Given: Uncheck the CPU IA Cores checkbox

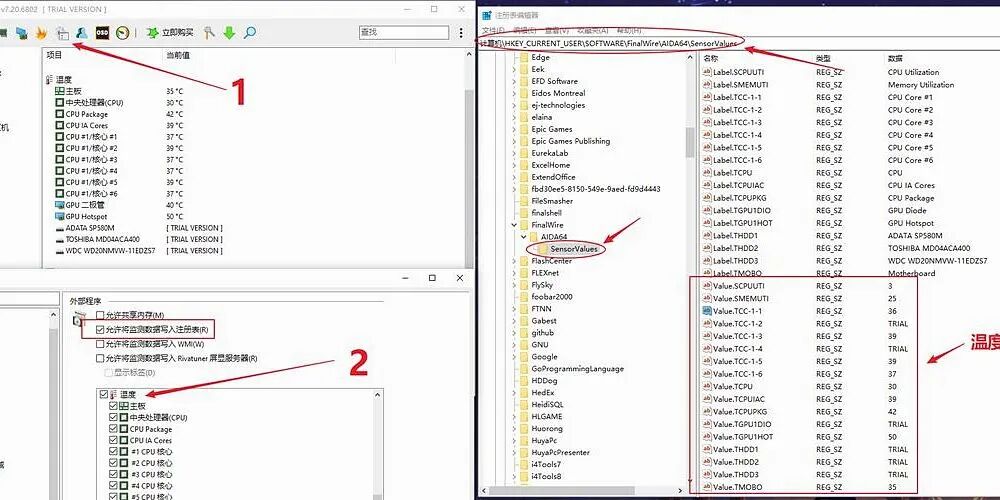Looking at the screenshot, I should pos(114,441).
